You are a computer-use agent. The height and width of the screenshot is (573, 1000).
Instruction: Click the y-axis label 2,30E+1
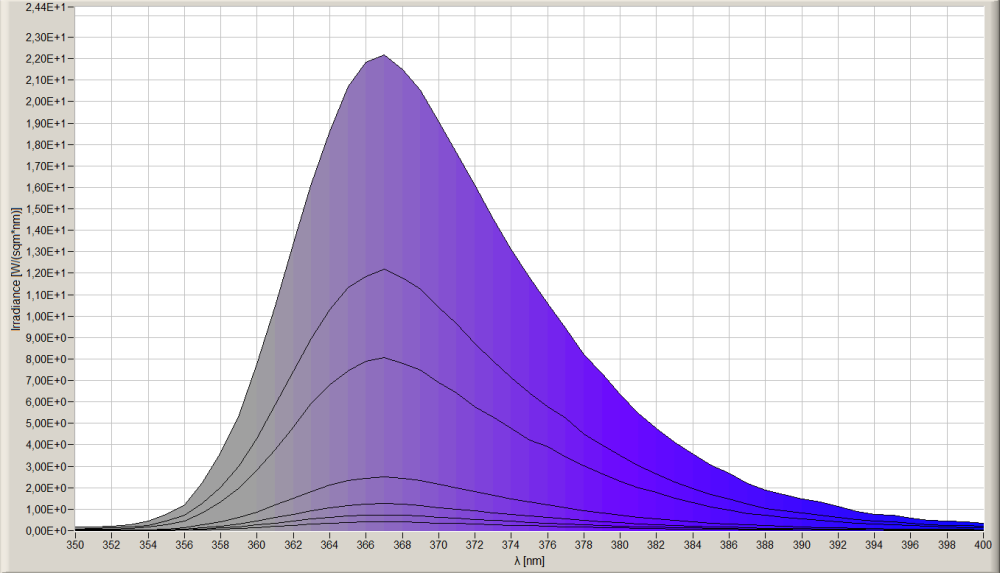[44, 37]
